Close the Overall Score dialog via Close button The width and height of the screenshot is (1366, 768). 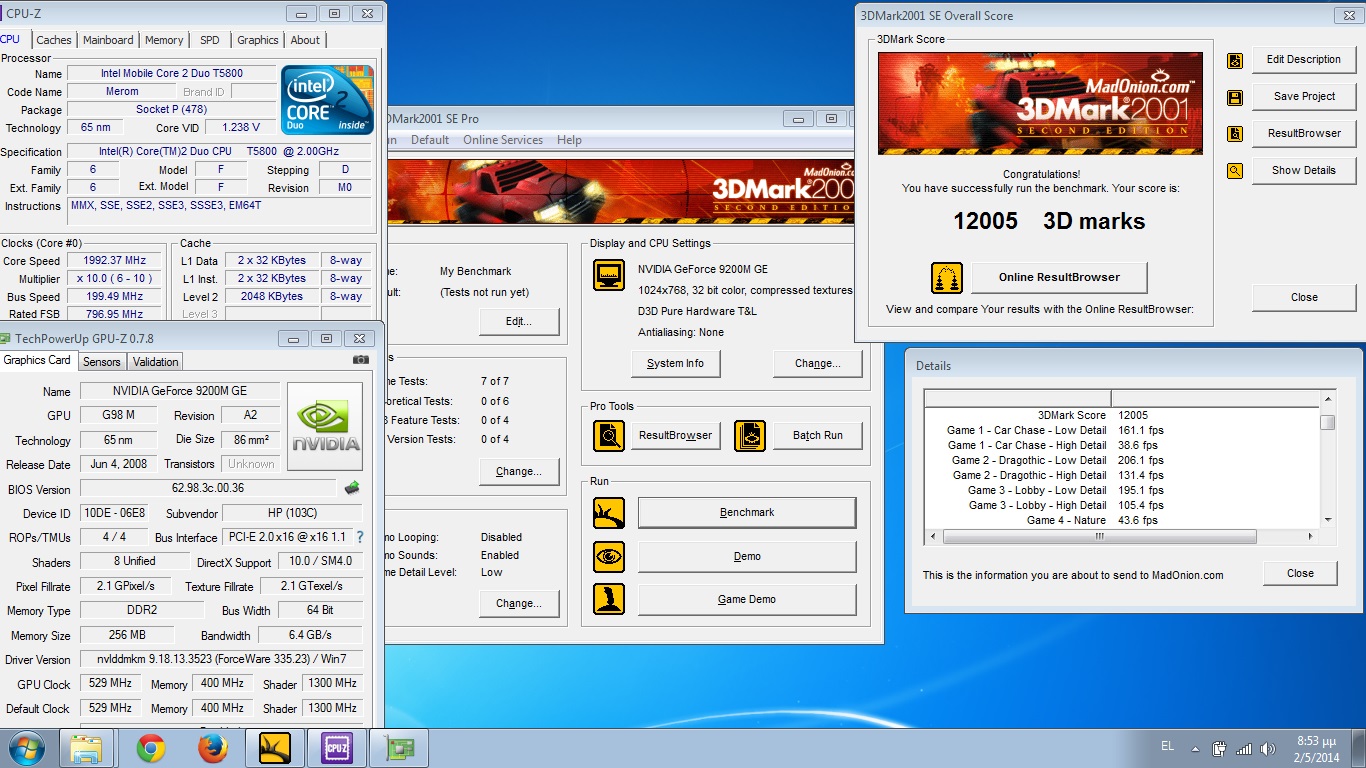pos(1304,297)
